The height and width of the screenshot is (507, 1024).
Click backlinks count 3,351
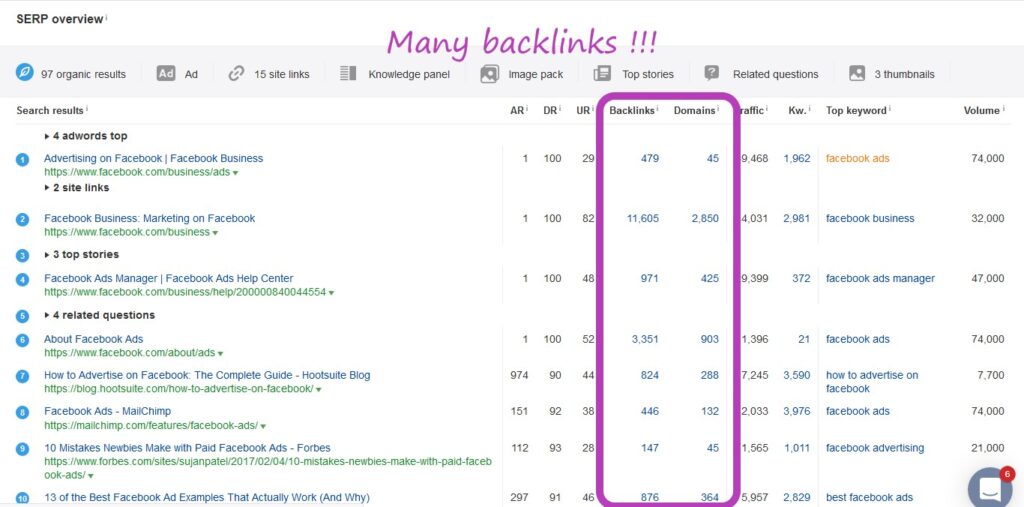645,339
